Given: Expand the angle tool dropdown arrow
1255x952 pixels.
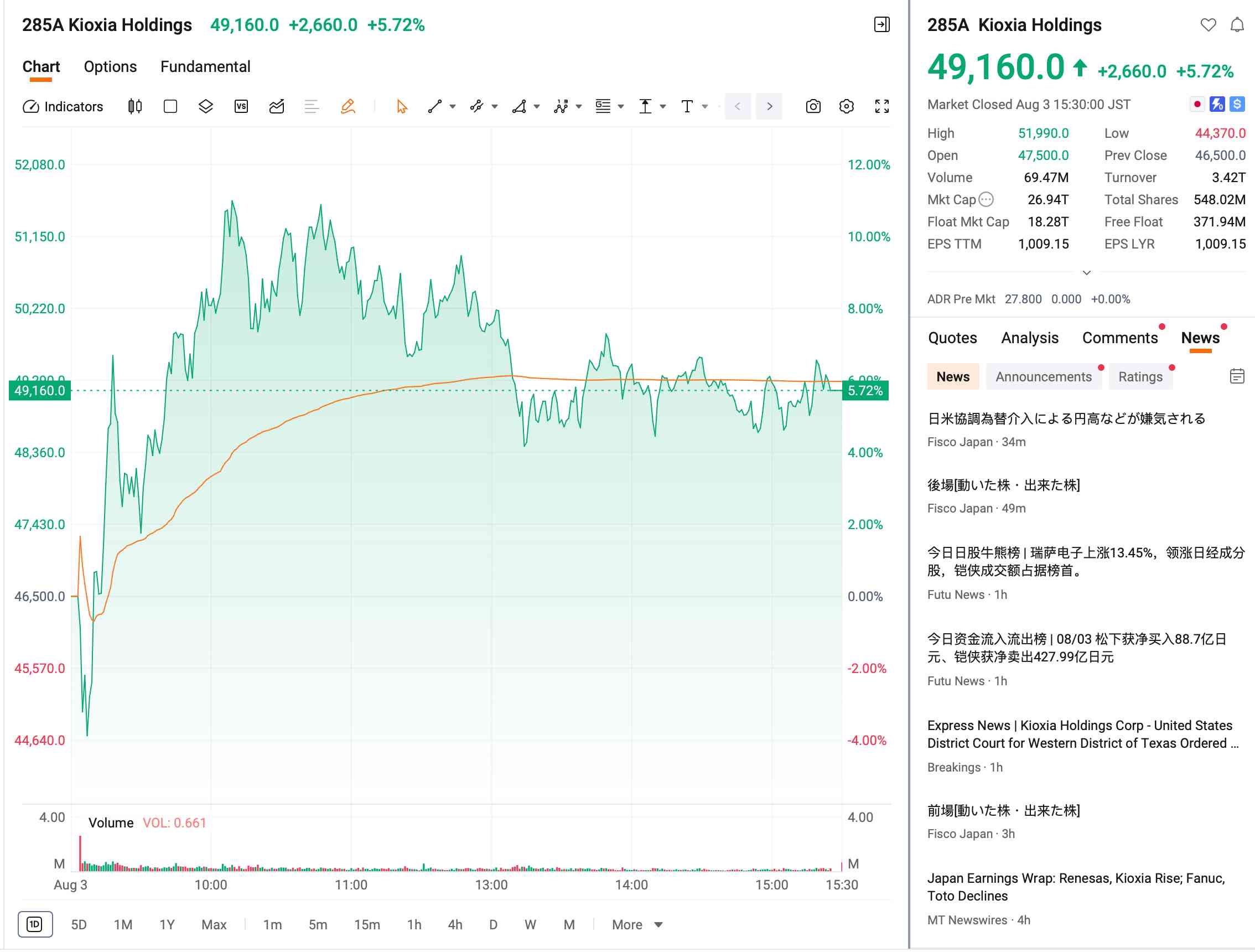Looking at the screenshot, I should [x=537, y=107].
